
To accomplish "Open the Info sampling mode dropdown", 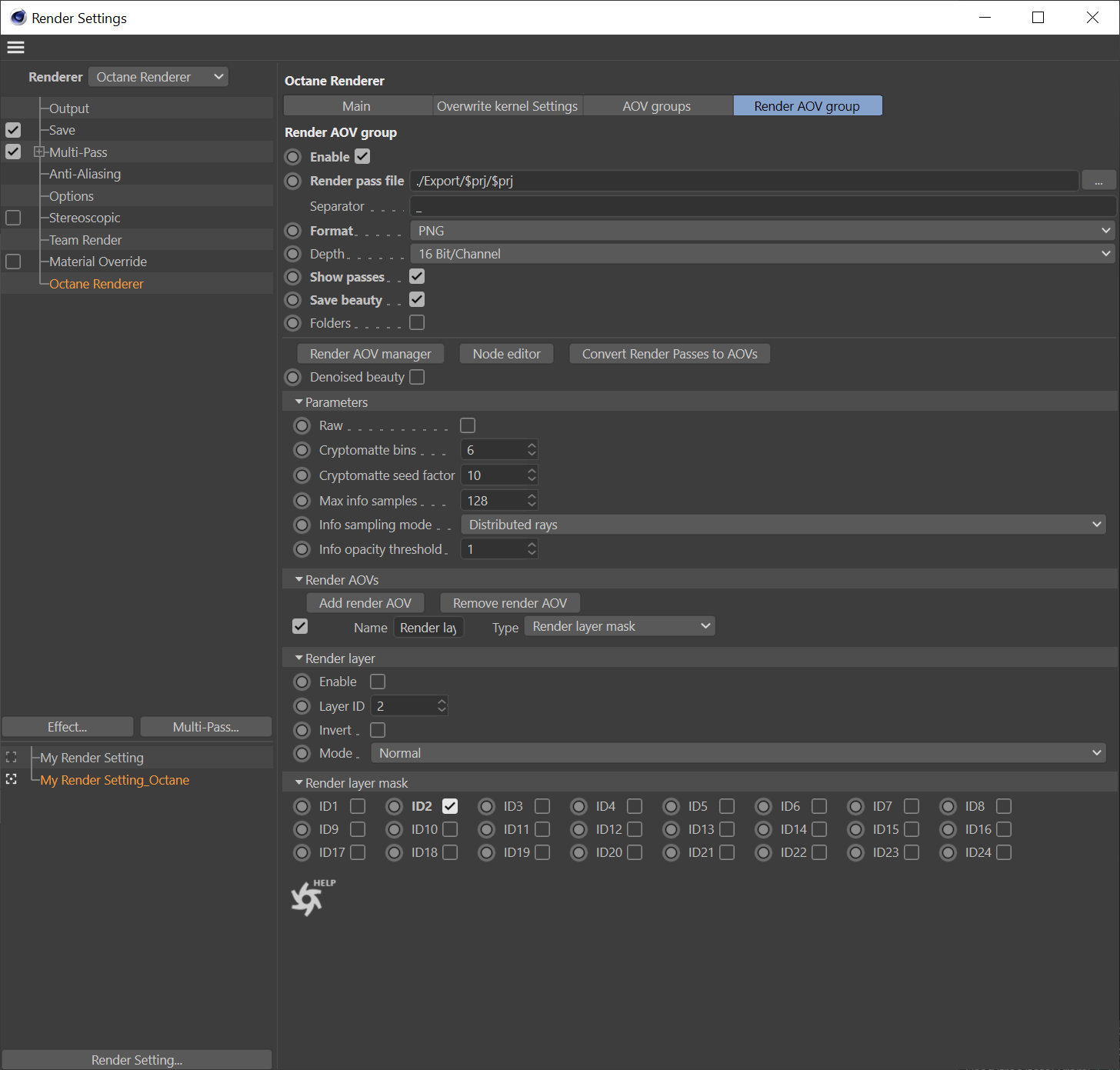I will click(x=784, y=525).
